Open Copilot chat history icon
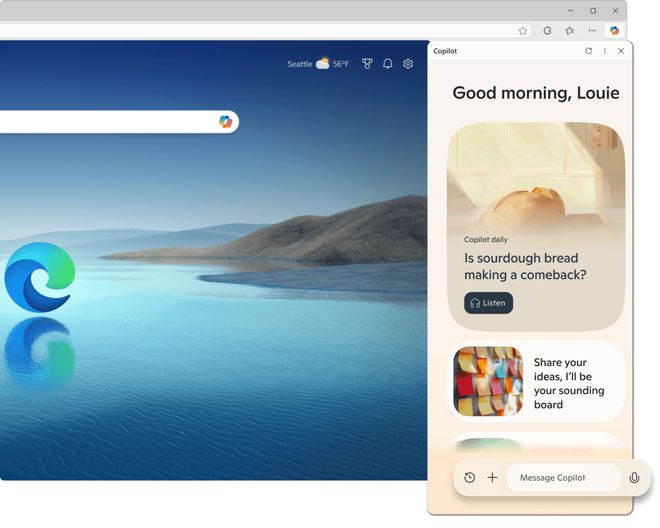The image size is (660, 528). (470, 478)
